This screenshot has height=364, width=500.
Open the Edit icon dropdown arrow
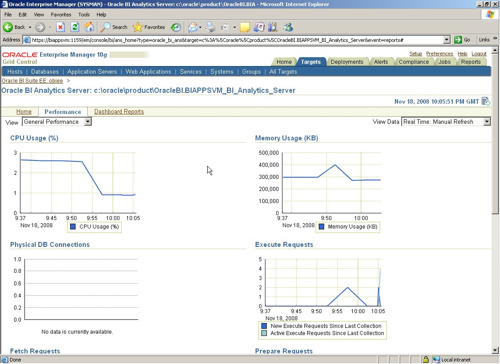(x=234, y=27)
